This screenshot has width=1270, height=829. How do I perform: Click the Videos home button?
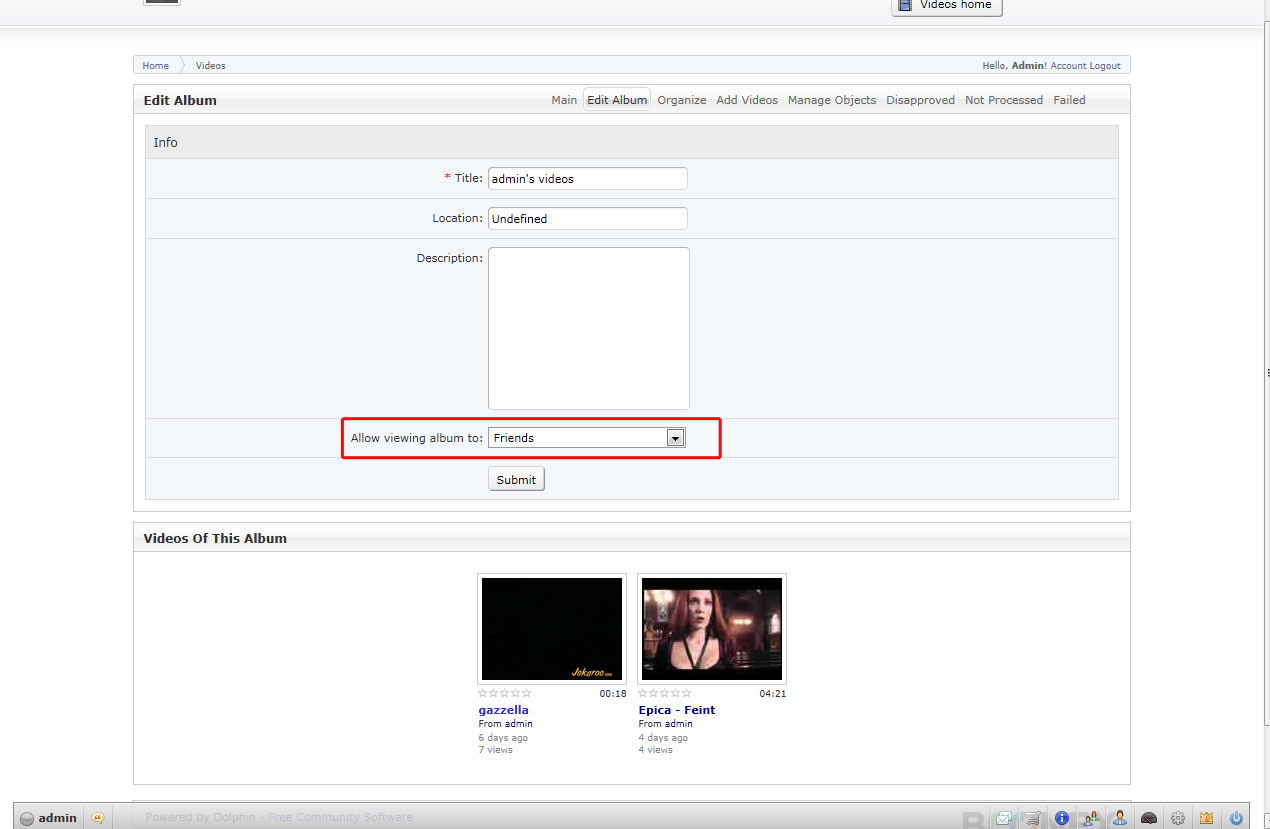click(x=946, y=6)
